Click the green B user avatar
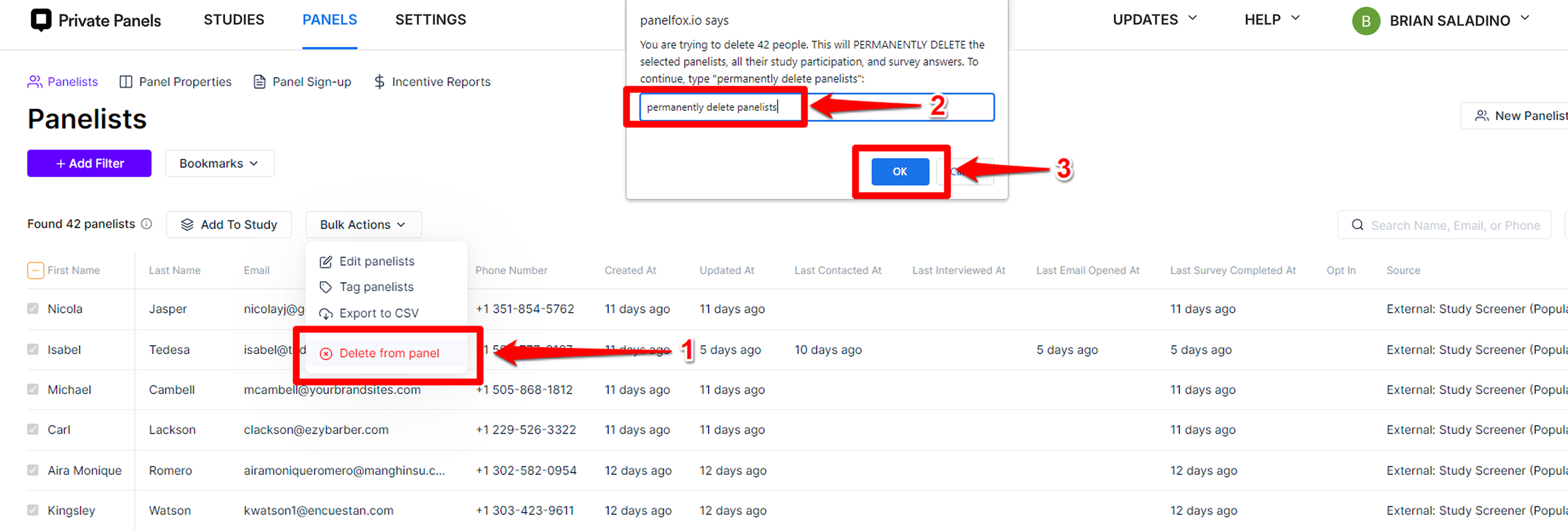The width and height of the screenshot is (1568, 530). click(1365, 21)
